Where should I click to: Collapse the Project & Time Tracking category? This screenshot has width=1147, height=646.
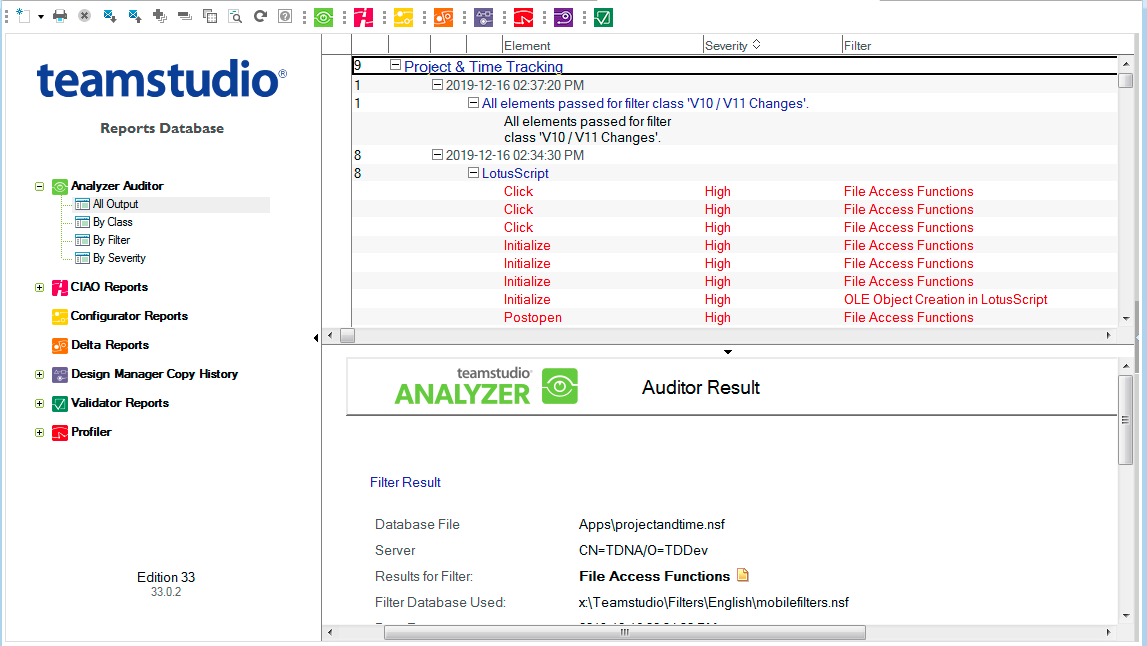(x=395, y=65)
